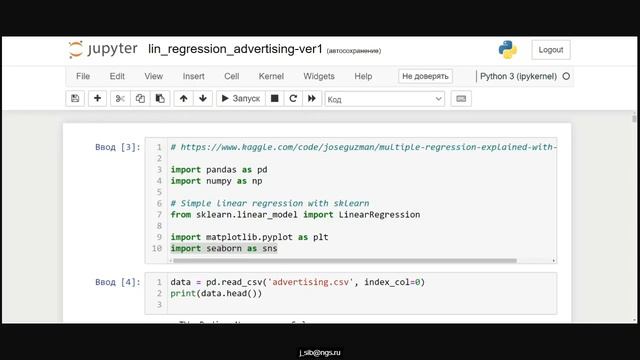Click the print(data.head()) line
Viewport: 640px width, 360px height.
click(x=216, y=293)
